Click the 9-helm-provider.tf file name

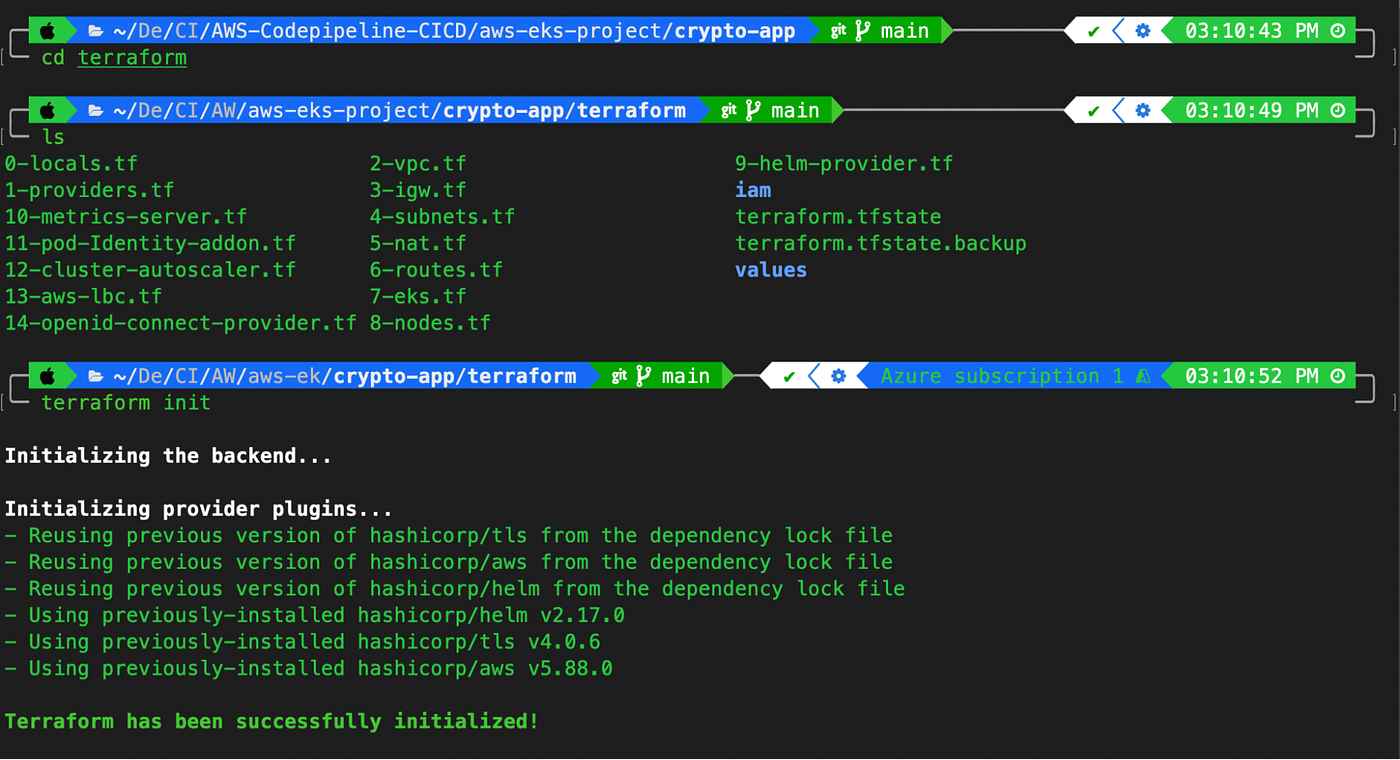[844, 164]
